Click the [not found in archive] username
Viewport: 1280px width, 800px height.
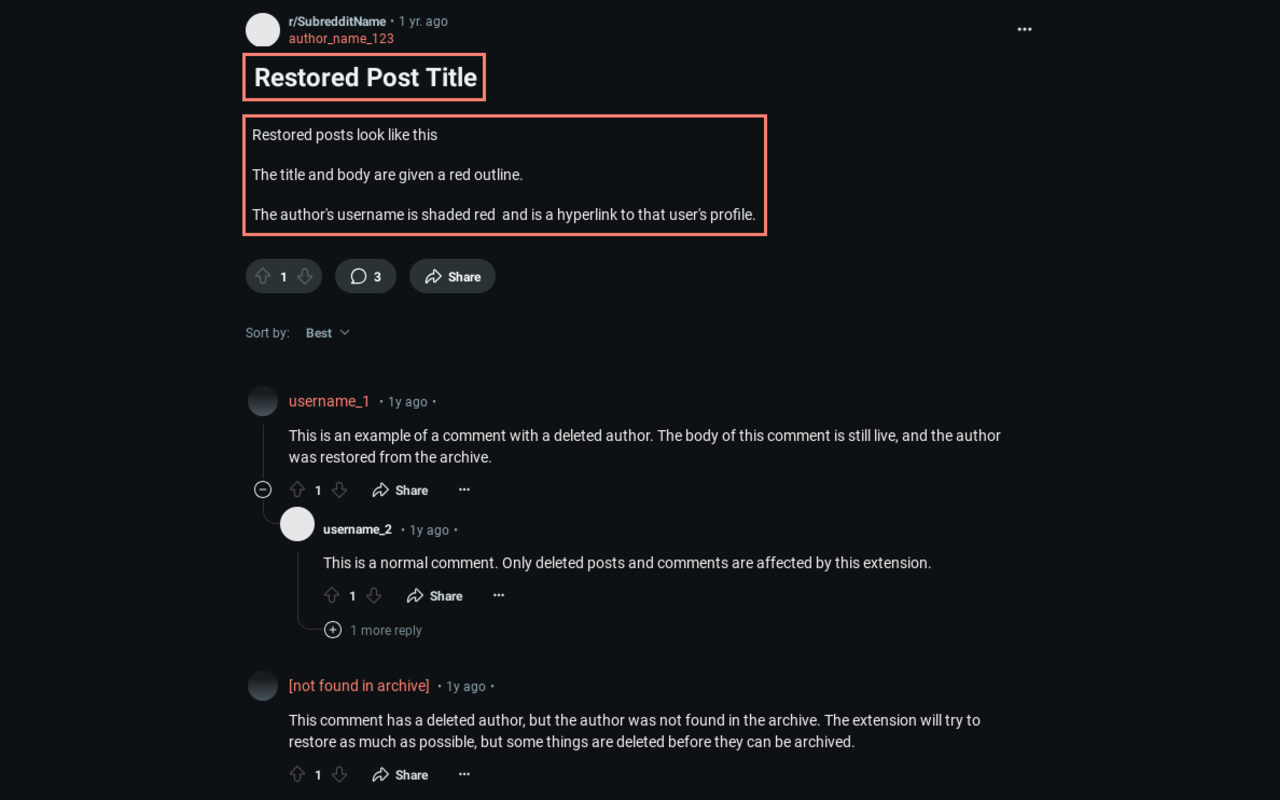pyautogui.click(x=359, y=685)
